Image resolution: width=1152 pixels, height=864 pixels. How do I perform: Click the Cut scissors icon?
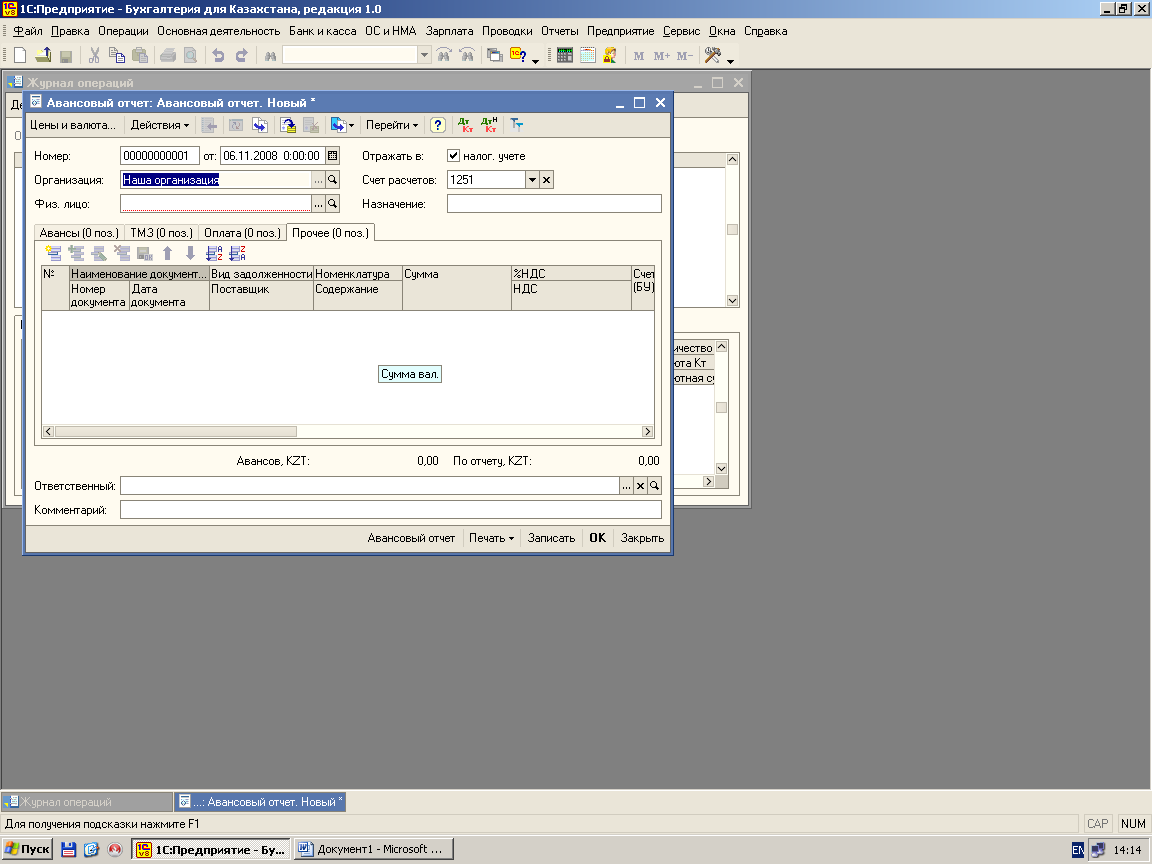(94, 55)
